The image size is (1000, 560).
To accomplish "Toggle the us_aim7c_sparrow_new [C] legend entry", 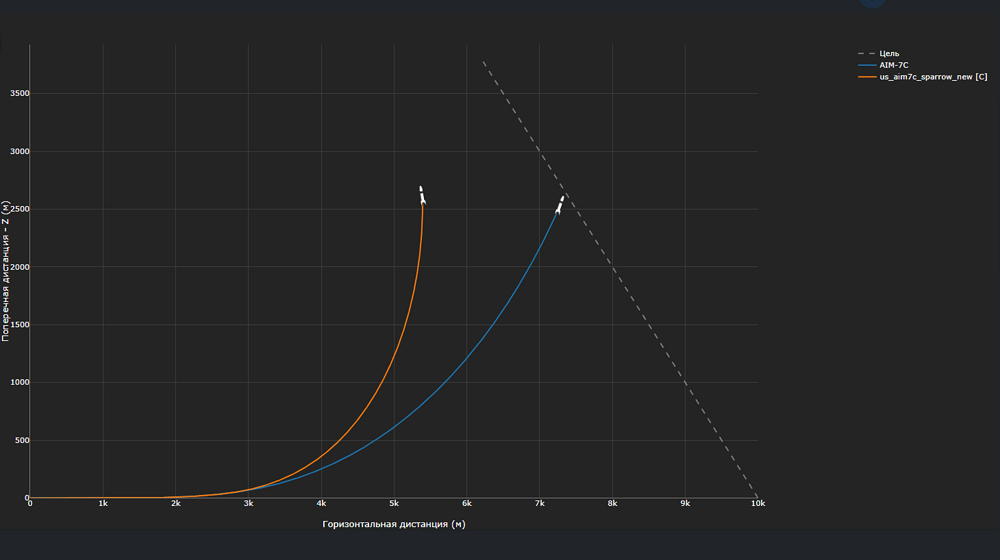I will pos(933,77).
